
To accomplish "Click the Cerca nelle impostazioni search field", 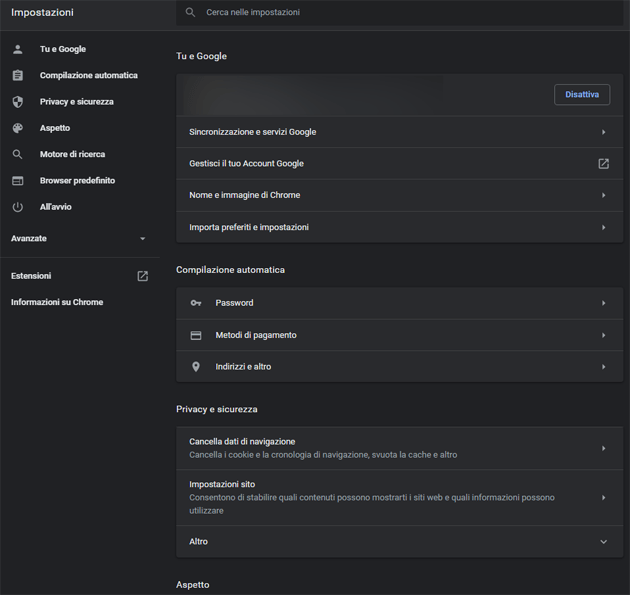I will pos(400,13).
